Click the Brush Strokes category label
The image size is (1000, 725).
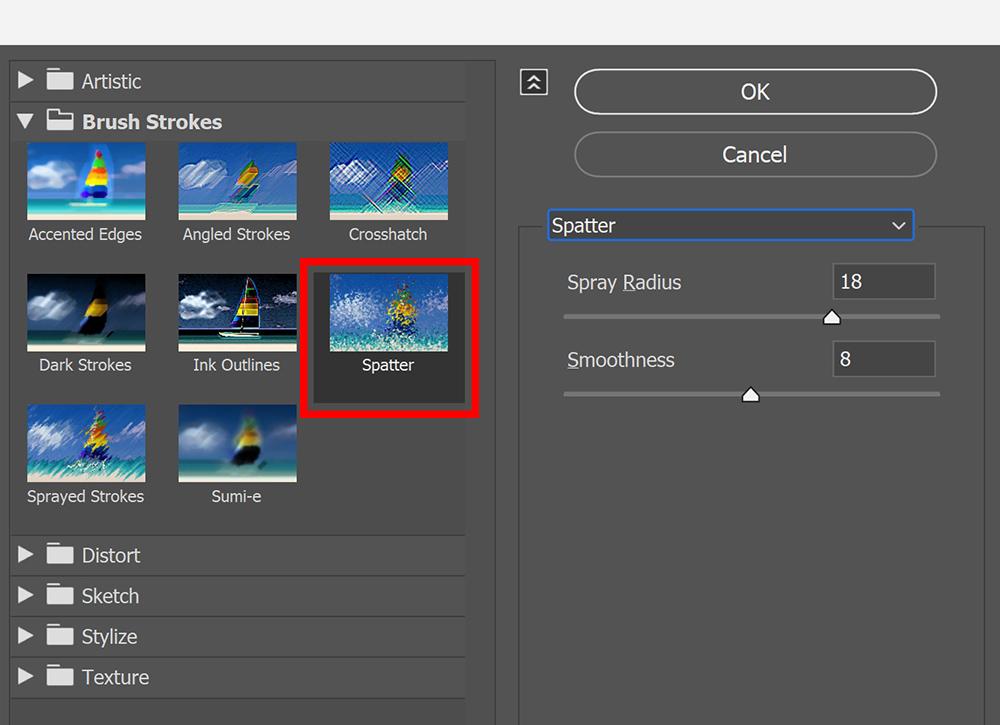(x=152, y=122)
